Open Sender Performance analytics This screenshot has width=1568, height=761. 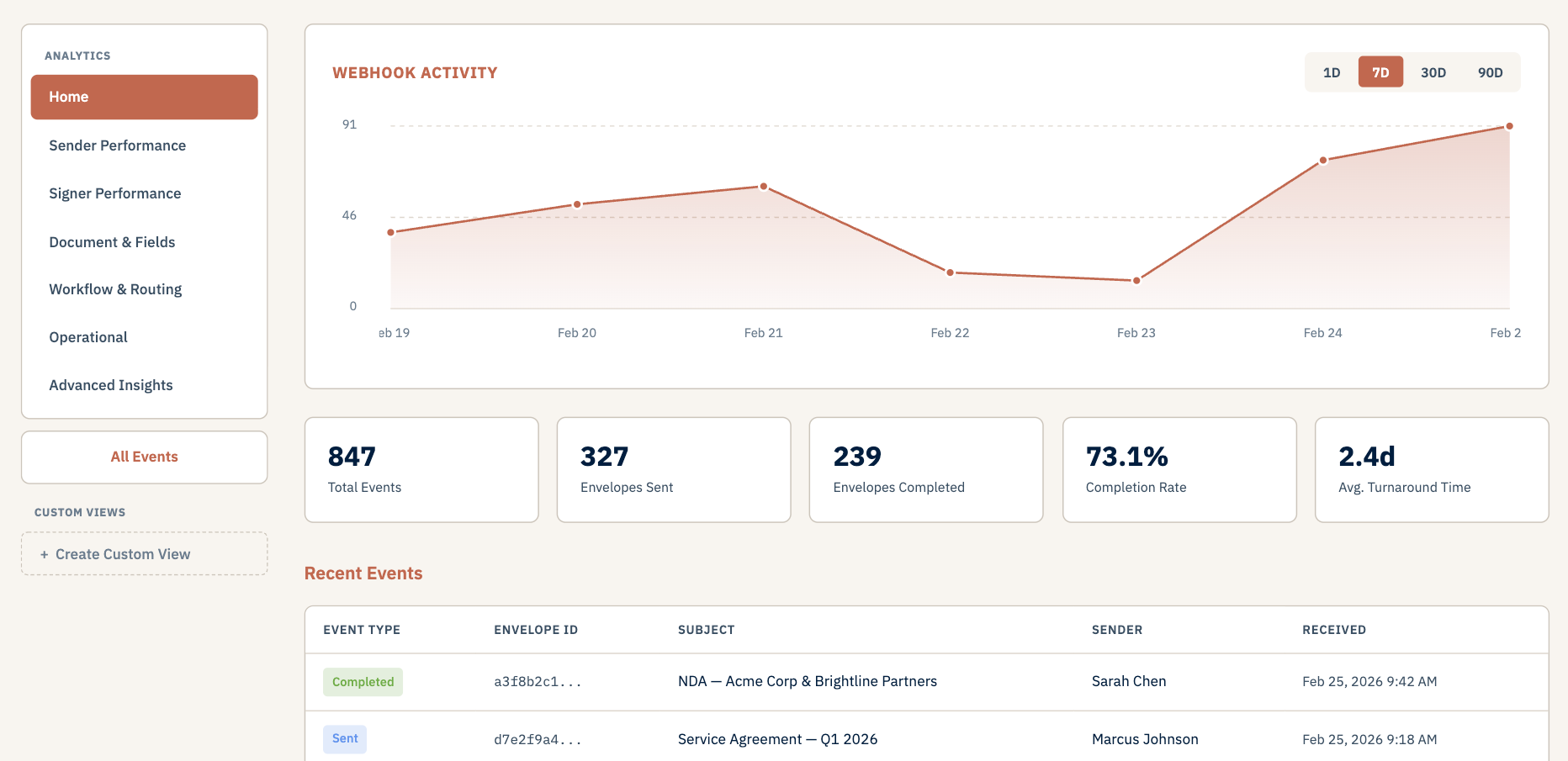(x=118, y=145)
